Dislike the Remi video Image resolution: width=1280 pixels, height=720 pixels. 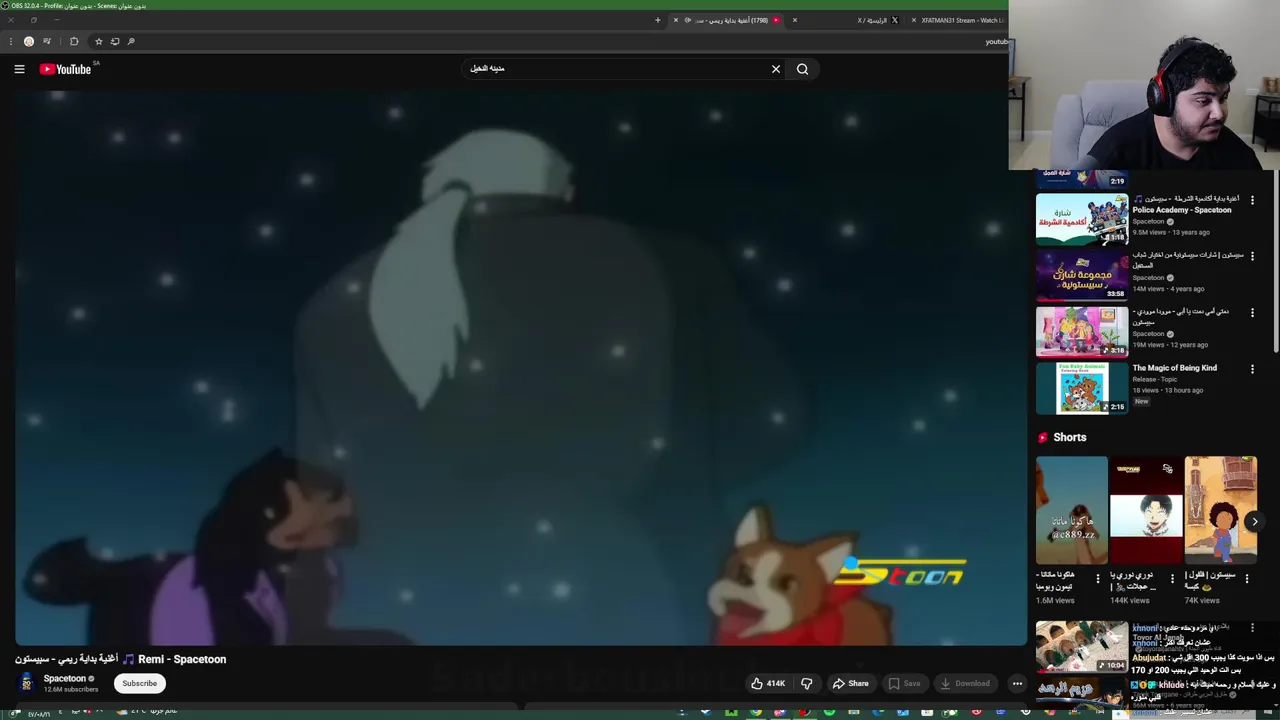click(x=806, y=684)
